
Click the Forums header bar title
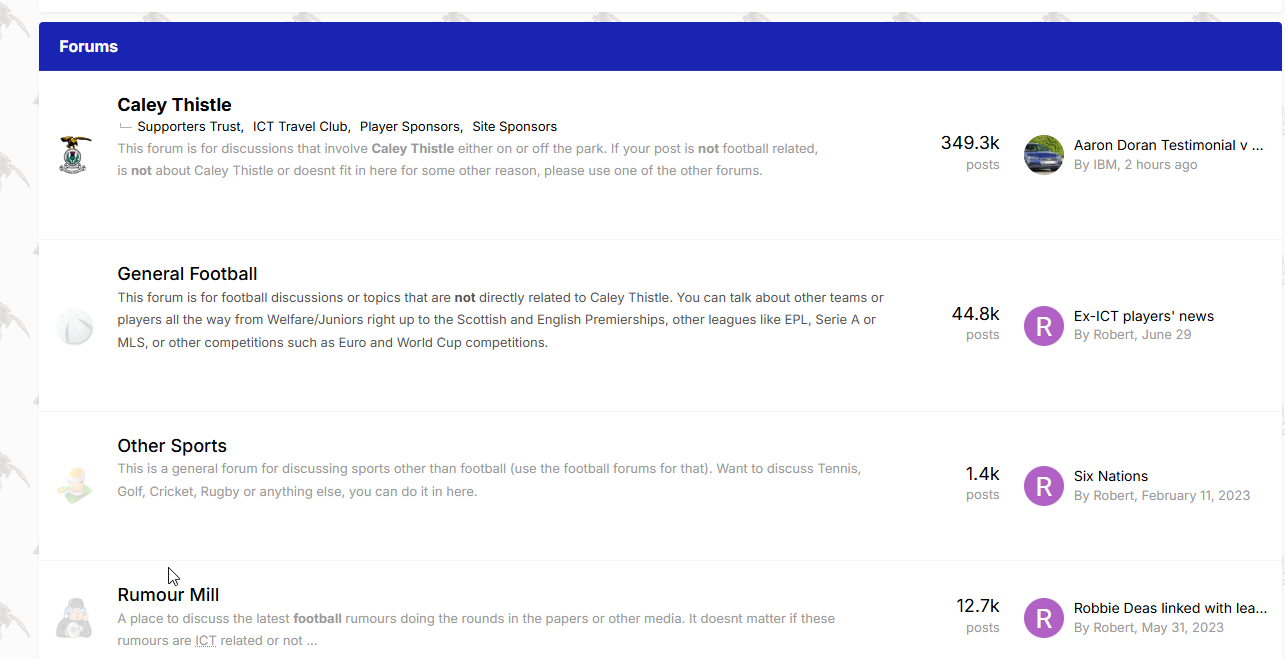88,47
